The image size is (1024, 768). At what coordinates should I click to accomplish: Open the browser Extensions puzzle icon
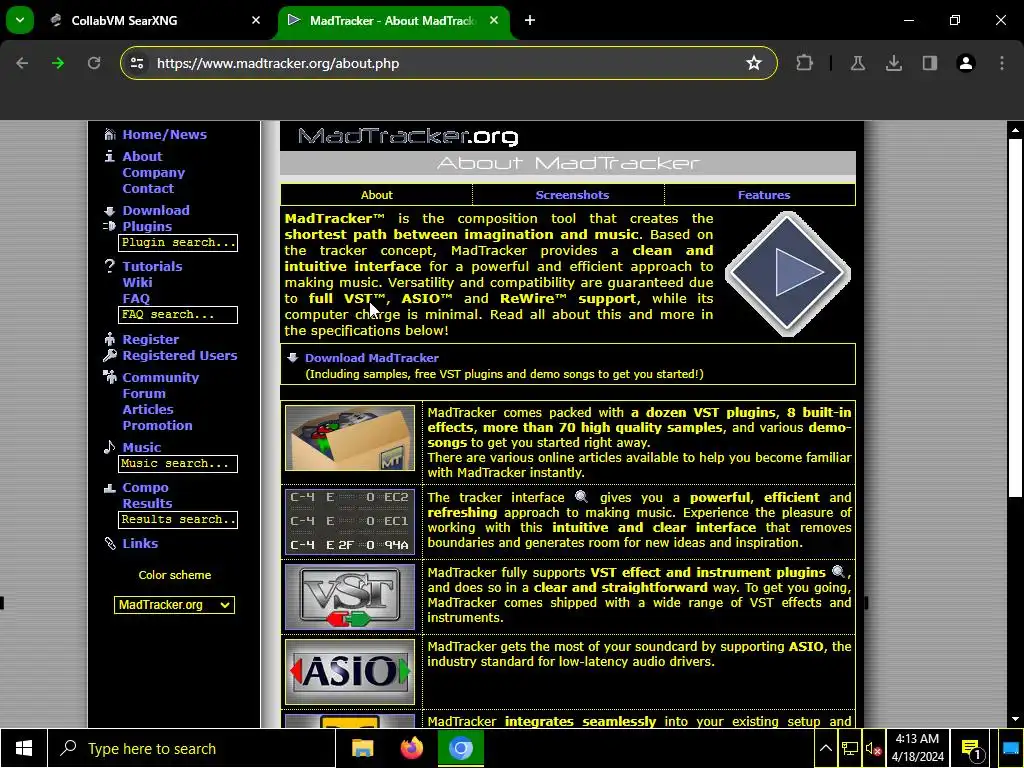(805, 63)
